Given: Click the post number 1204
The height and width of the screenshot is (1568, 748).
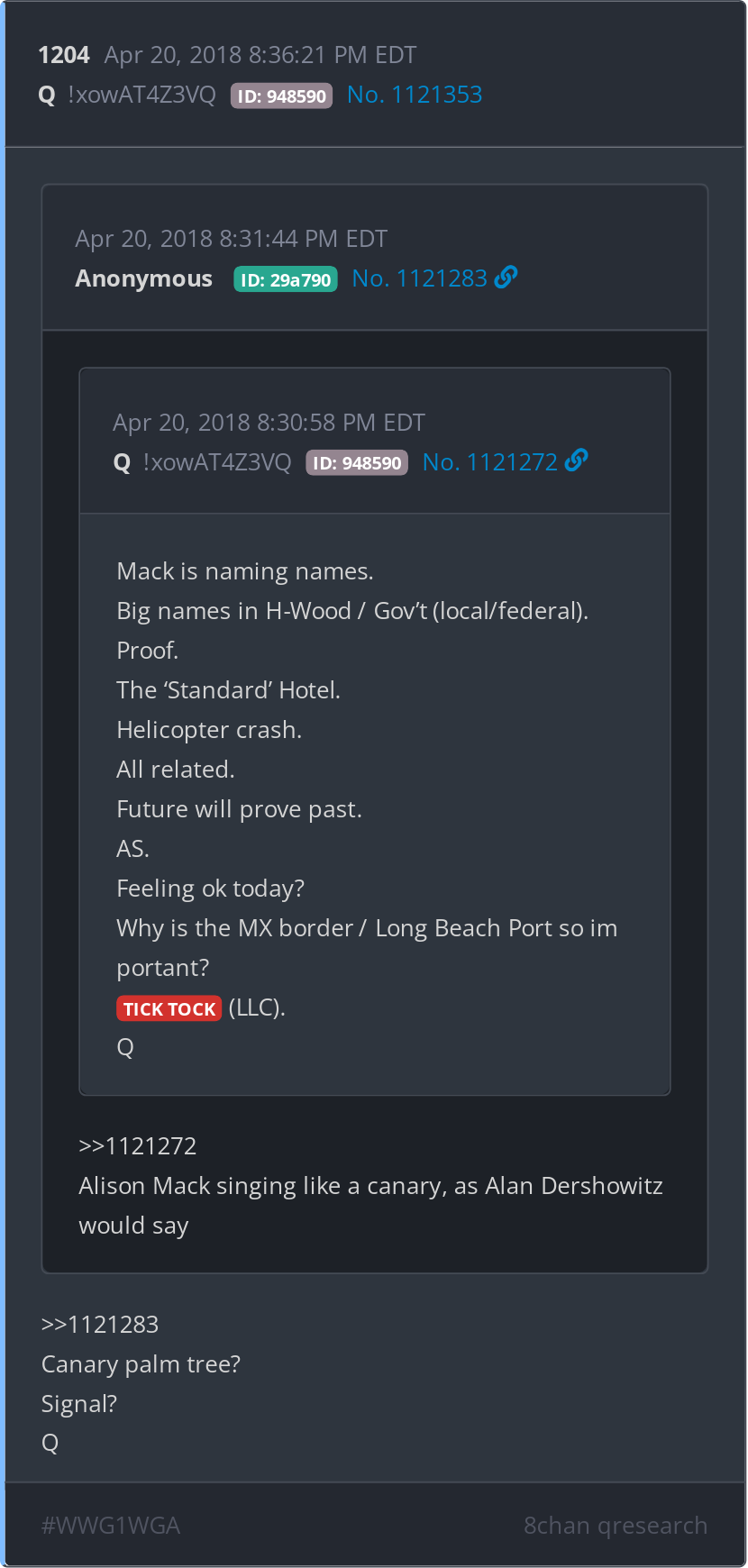Looking at the screenshot, I should point(64,55).
